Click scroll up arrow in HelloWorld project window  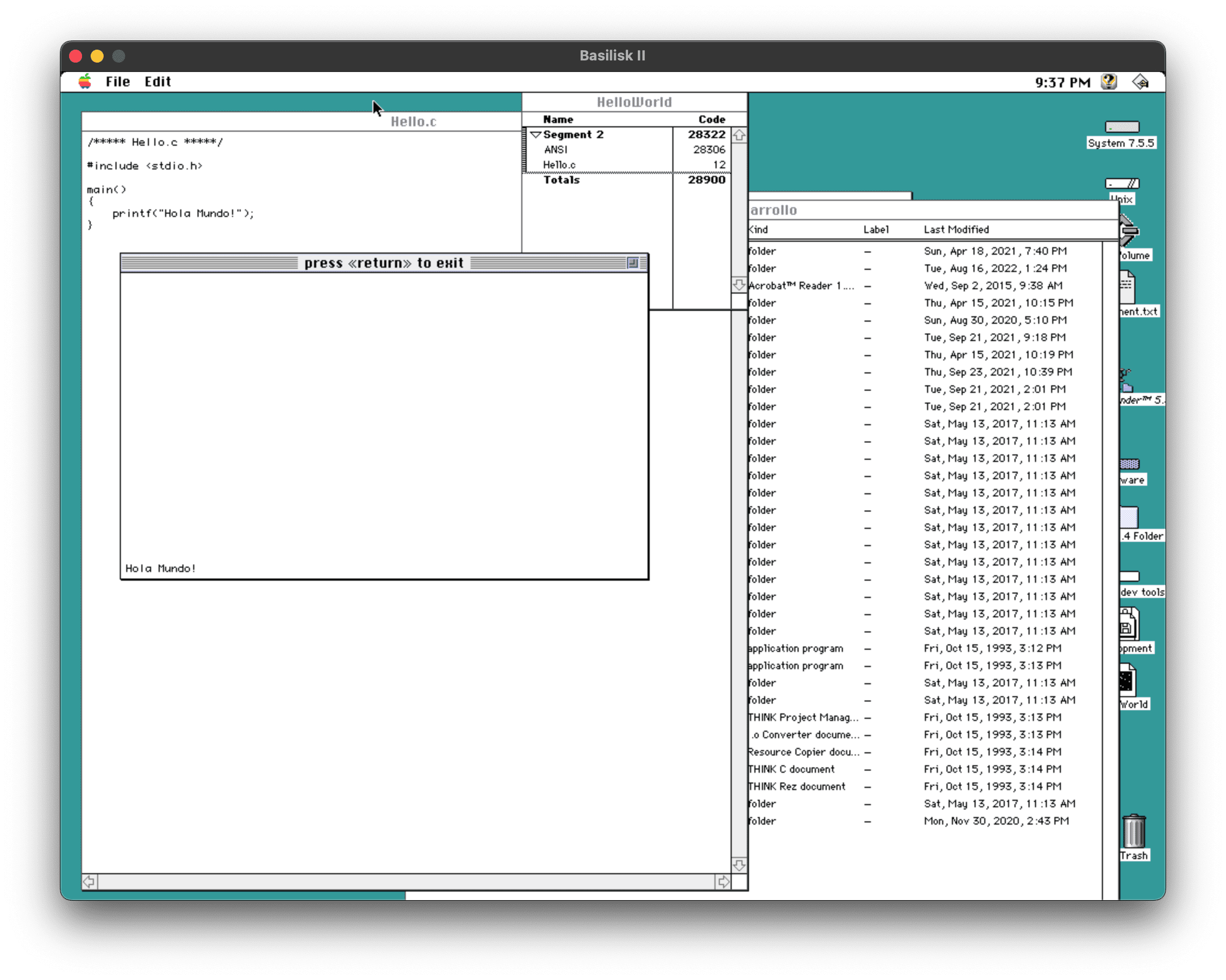coord(739,135)
